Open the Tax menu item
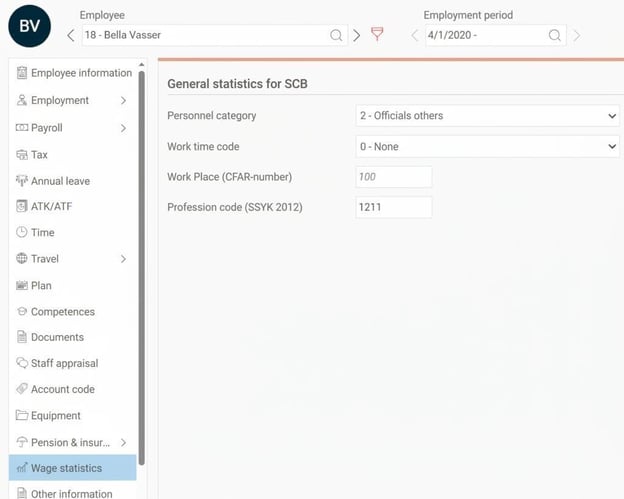This screenshot has width=624, height=499. click(73, 154)
